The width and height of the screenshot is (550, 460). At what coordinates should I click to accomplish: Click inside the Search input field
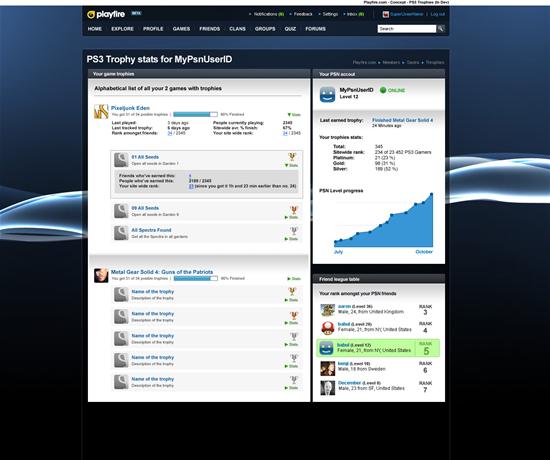(407, 29)
